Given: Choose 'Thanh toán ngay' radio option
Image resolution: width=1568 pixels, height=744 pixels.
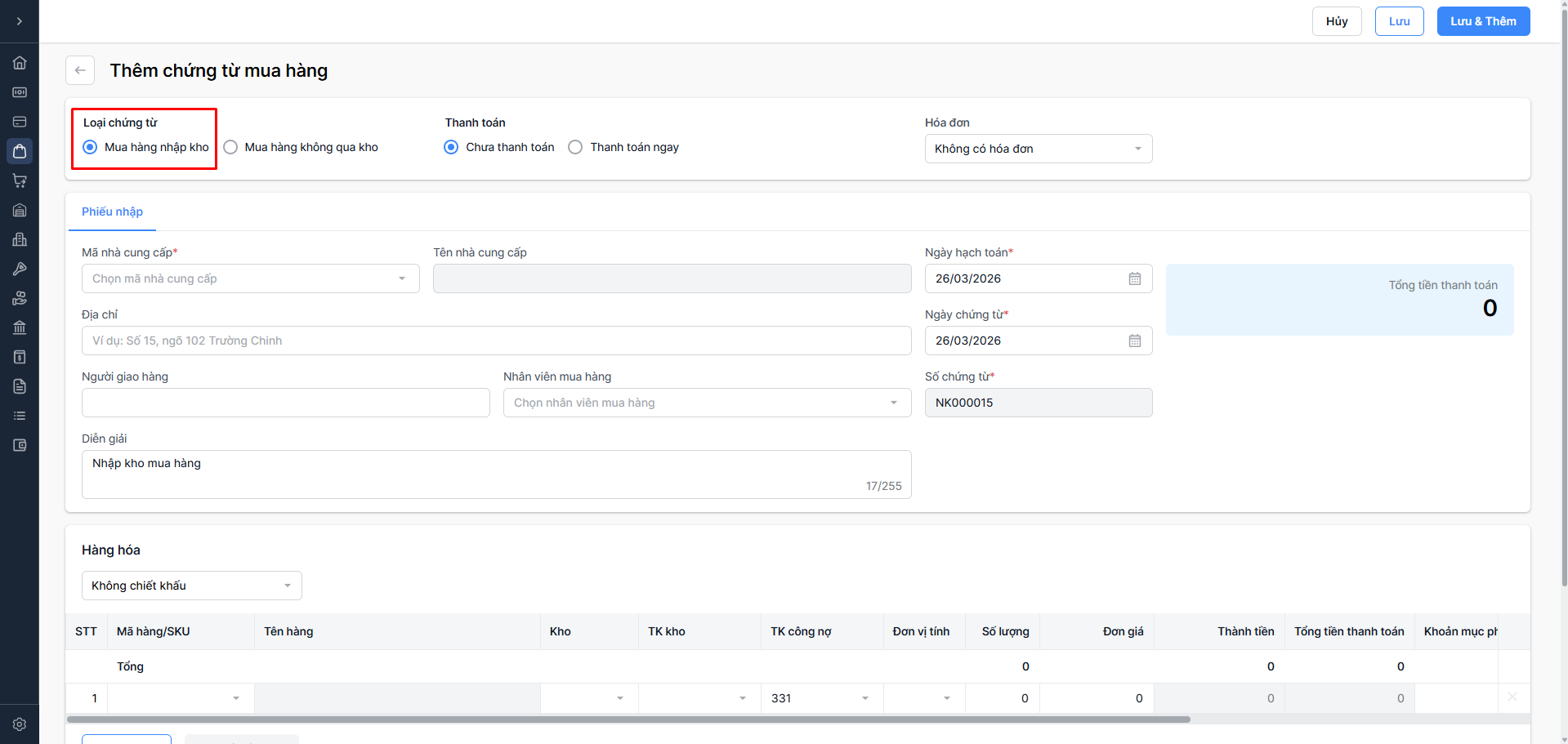Looking at the screenshot, I should [575, 147].
